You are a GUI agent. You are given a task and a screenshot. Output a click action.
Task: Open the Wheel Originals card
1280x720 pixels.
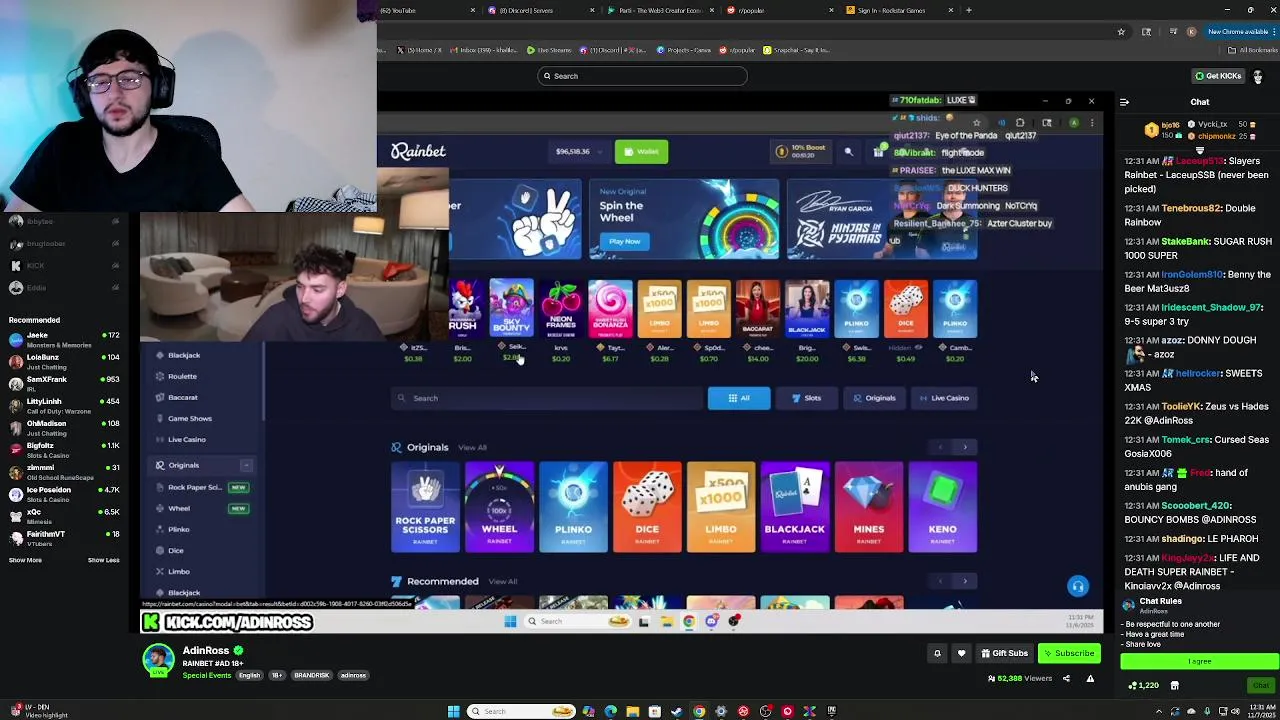pos(499,507)
